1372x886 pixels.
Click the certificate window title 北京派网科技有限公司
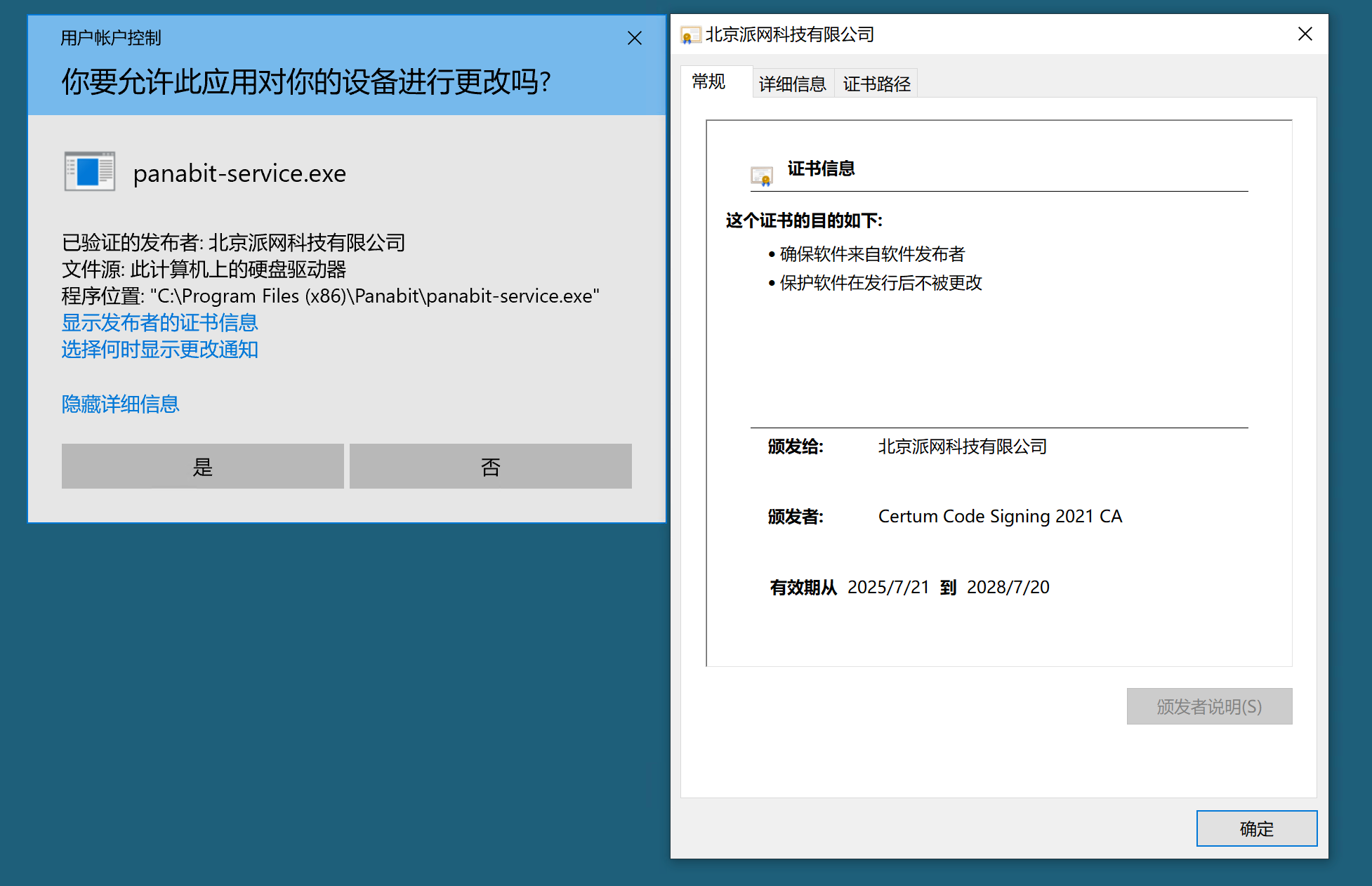tap(790, 34)
